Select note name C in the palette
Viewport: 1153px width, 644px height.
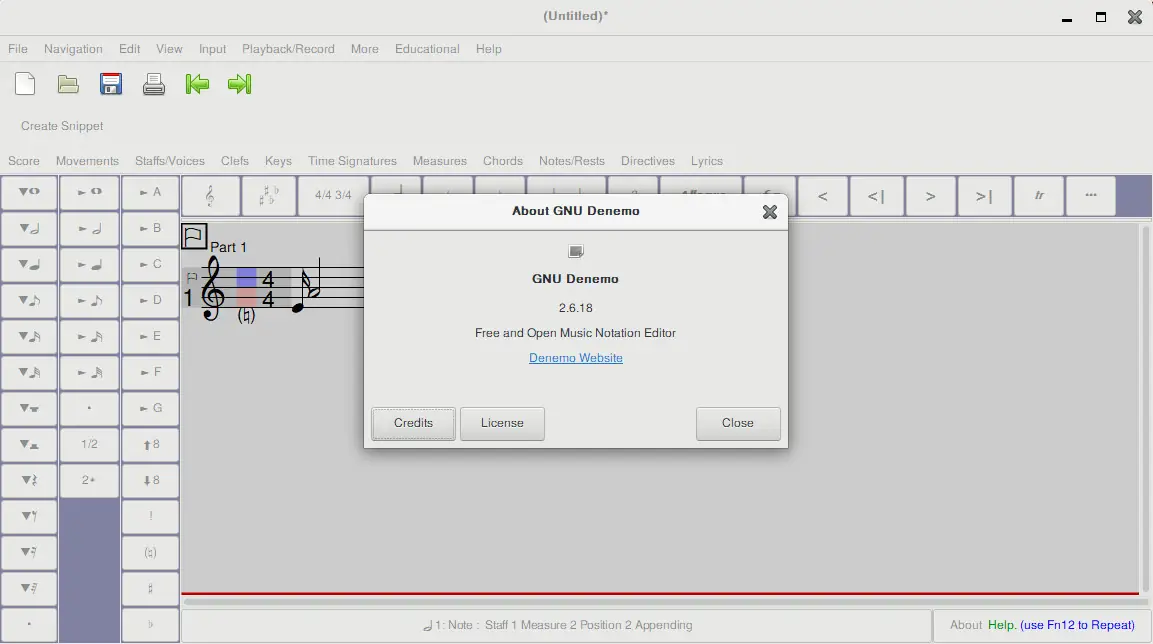pyautogui.click(x=150, y=264)
